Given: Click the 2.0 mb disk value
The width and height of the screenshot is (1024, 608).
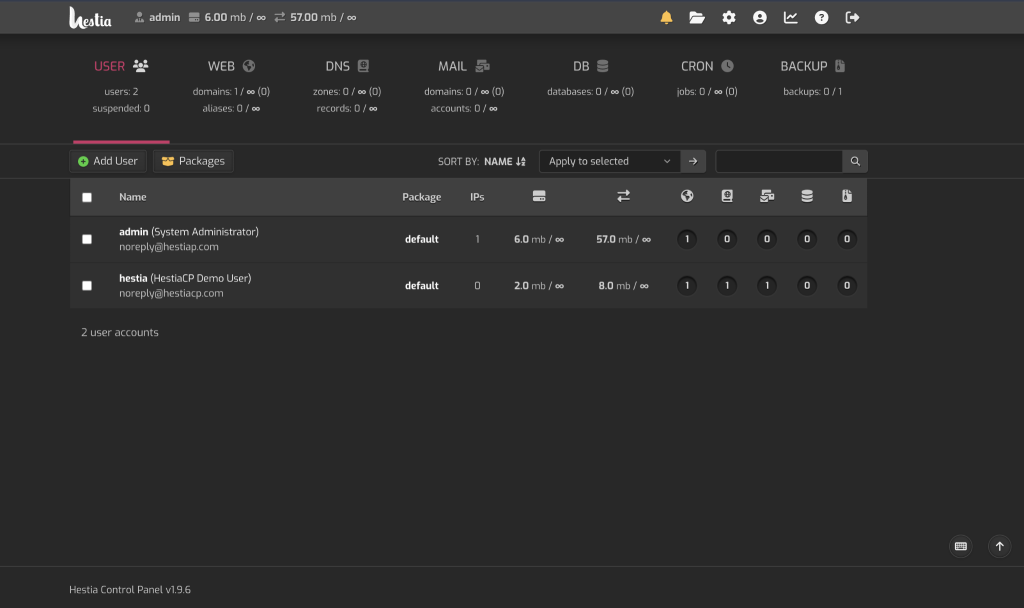Looking at the screenshot, I should click(539, 285).
